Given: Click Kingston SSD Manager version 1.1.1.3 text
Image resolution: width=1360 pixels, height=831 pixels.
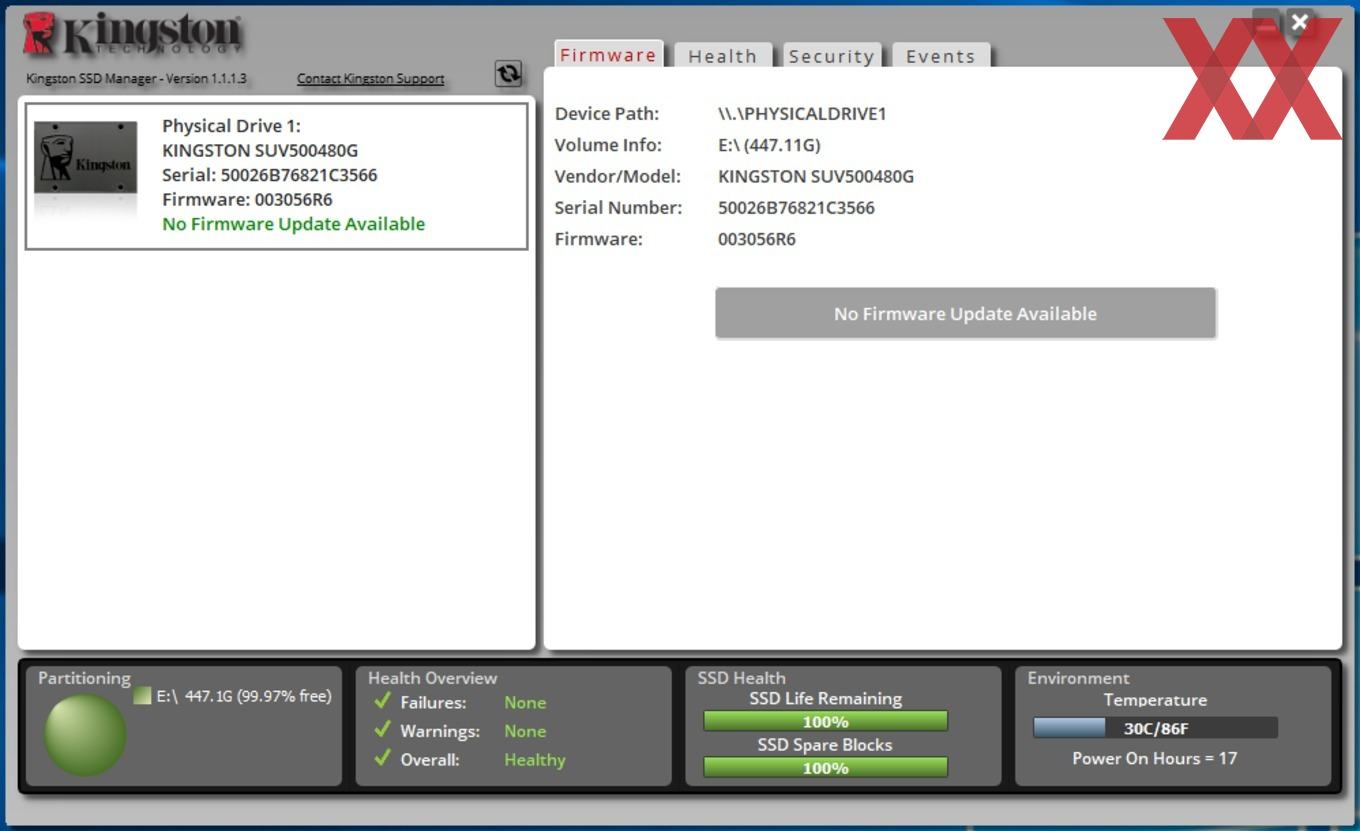Looking at the screenshot, I should click(136, 78).
